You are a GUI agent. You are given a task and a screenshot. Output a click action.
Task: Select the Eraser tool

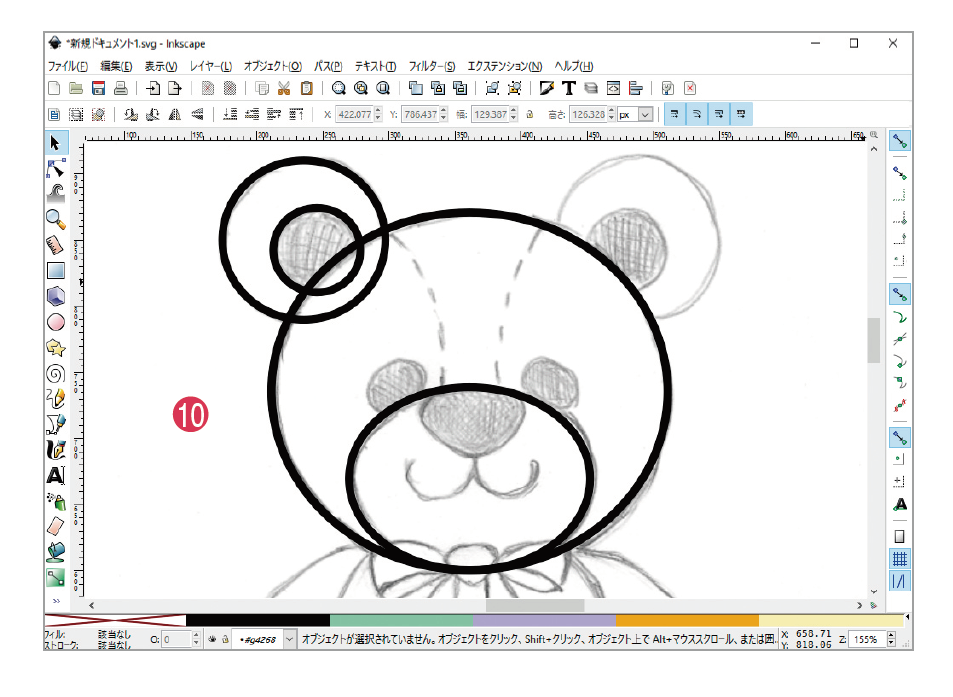coord(55,526)
